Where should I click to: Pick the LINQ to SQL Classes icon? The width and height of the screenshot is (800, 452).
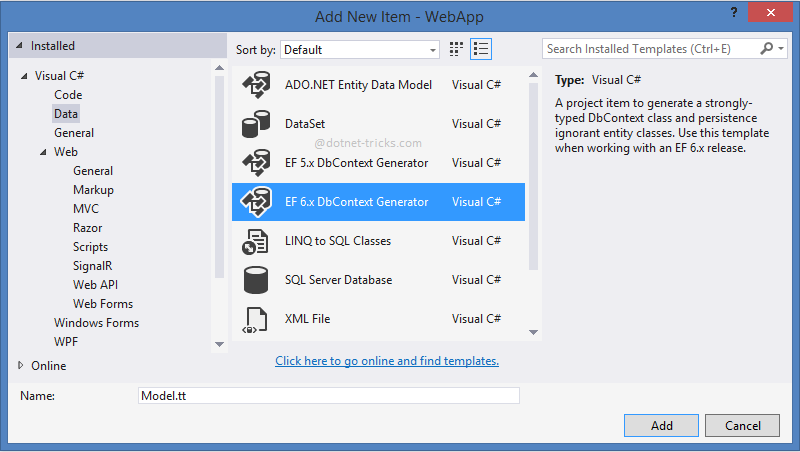tap(257, 241)
